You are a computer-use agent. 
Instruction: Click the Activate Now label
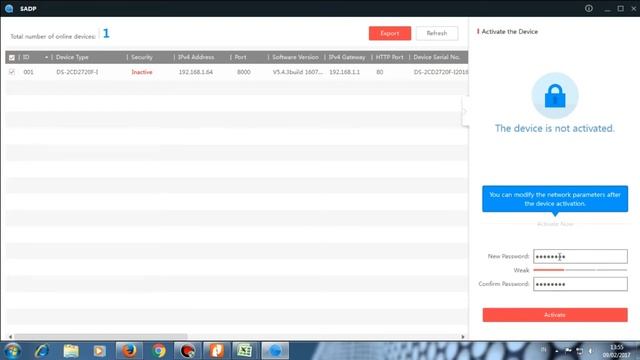pyautogui.click(x=555, y=224)
